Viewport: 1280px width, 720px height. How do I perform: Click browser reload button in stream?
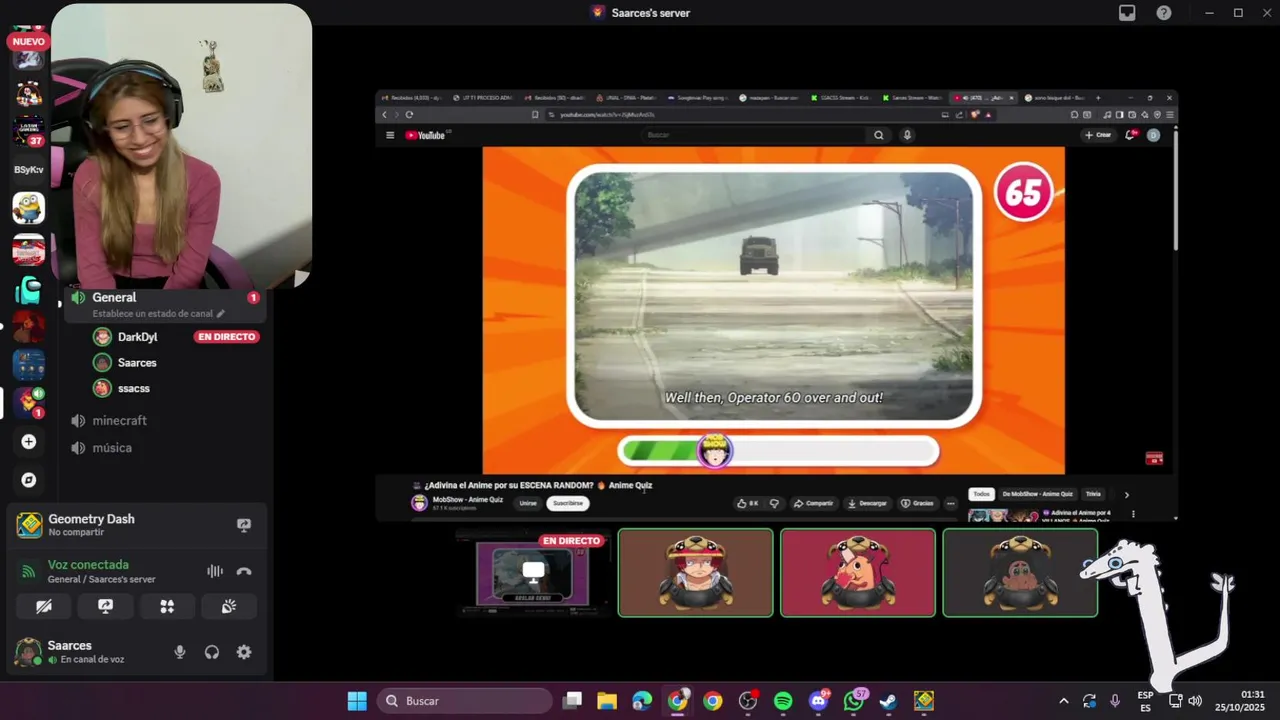409,114
